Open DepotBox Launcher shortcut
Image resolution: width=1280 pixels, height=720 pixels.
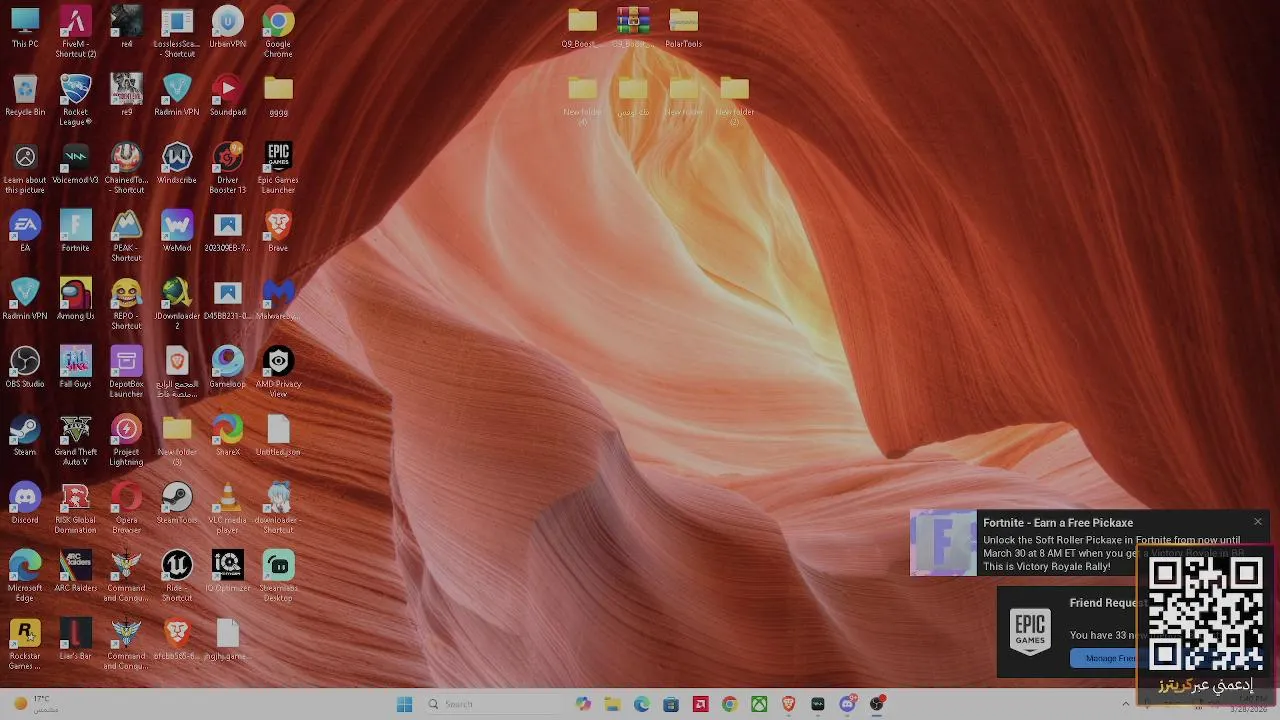pos(126,370)
